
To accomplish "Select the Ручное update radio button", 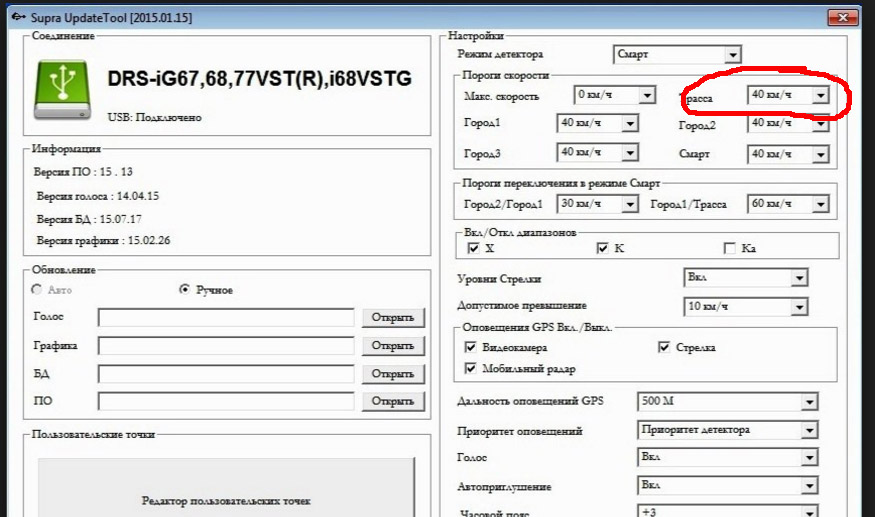I will click(184, 289).
